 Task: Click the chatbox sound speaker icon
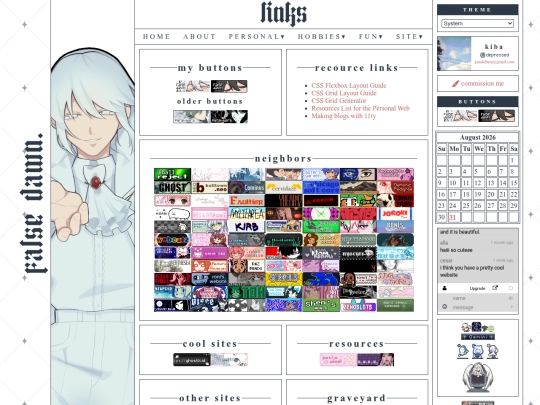click(x=511, y=298)
